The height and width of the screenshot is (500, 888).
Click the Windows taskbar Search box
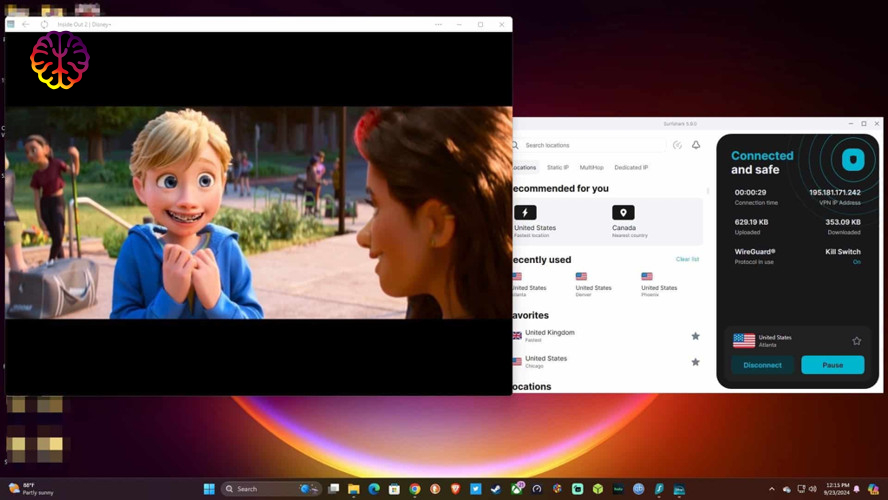pos(271,489)
